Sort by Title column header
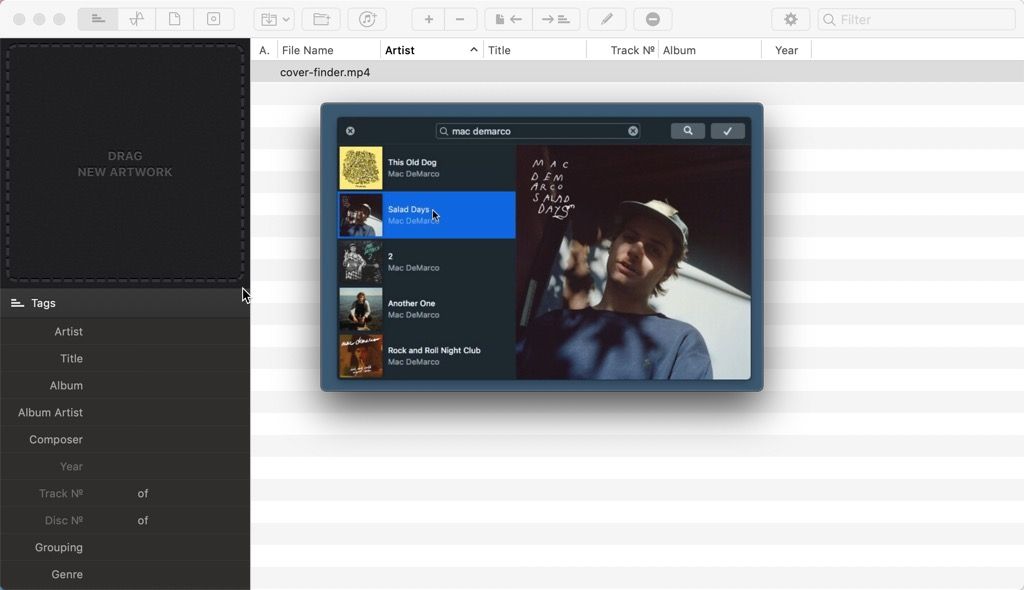Viewport: 1024px width, 590px height. [535, 50]
